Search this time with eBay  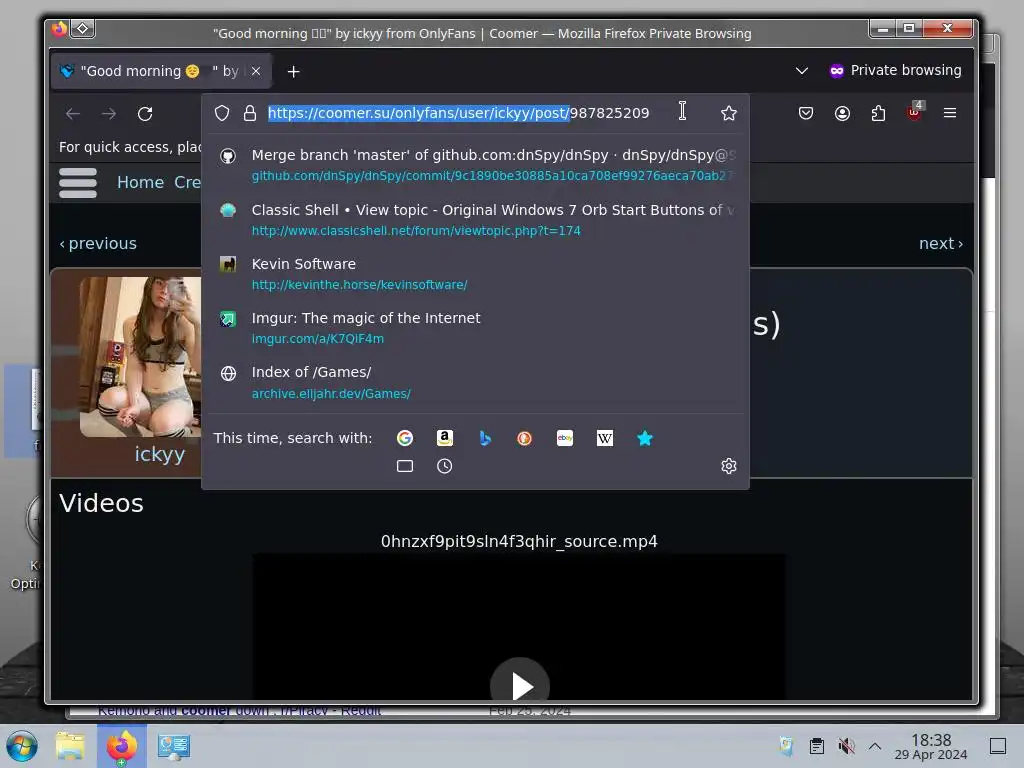point(565,438)
